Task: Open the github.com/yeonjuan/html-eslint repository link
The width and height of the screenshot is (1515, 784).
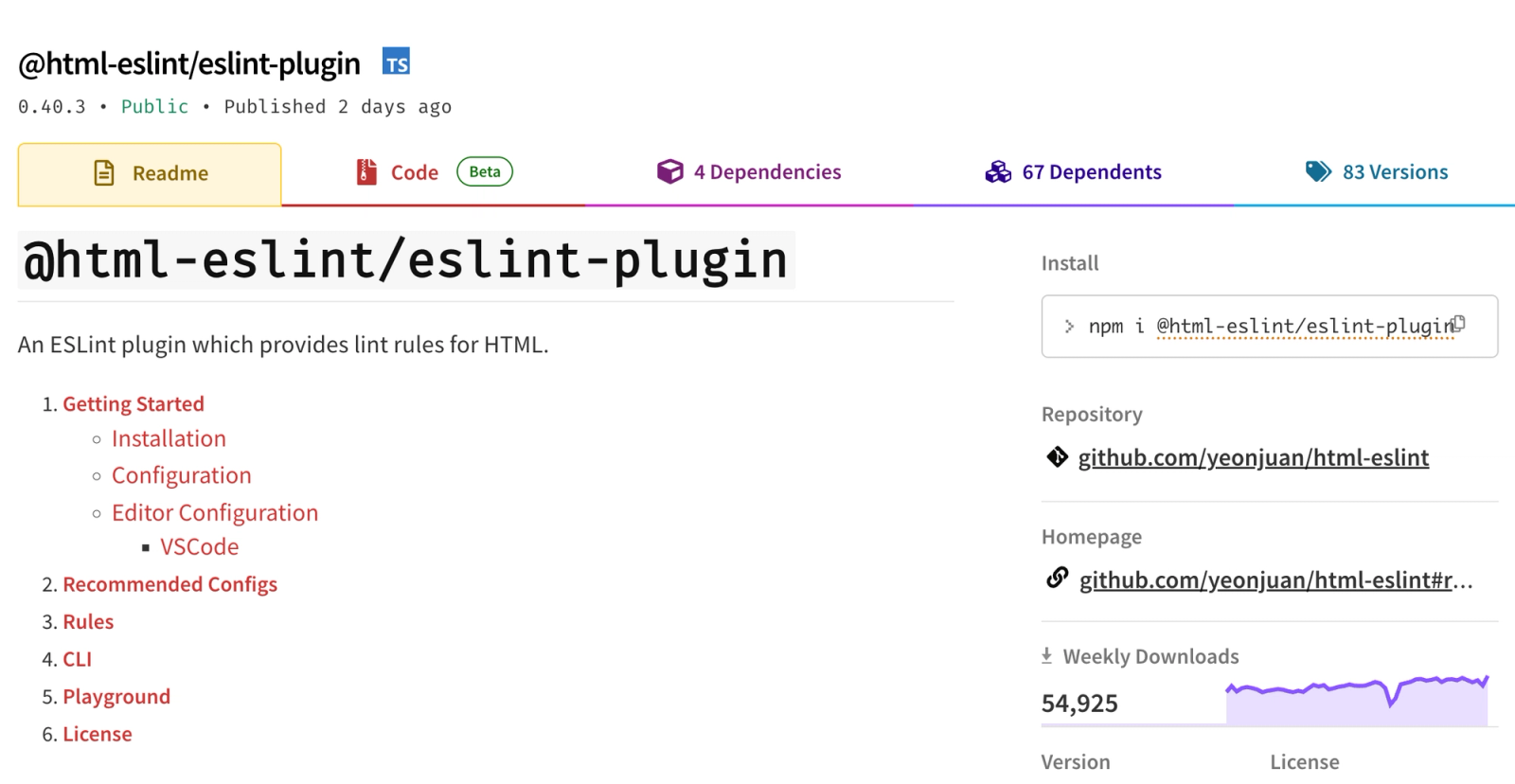Action: coord(1254,457)
